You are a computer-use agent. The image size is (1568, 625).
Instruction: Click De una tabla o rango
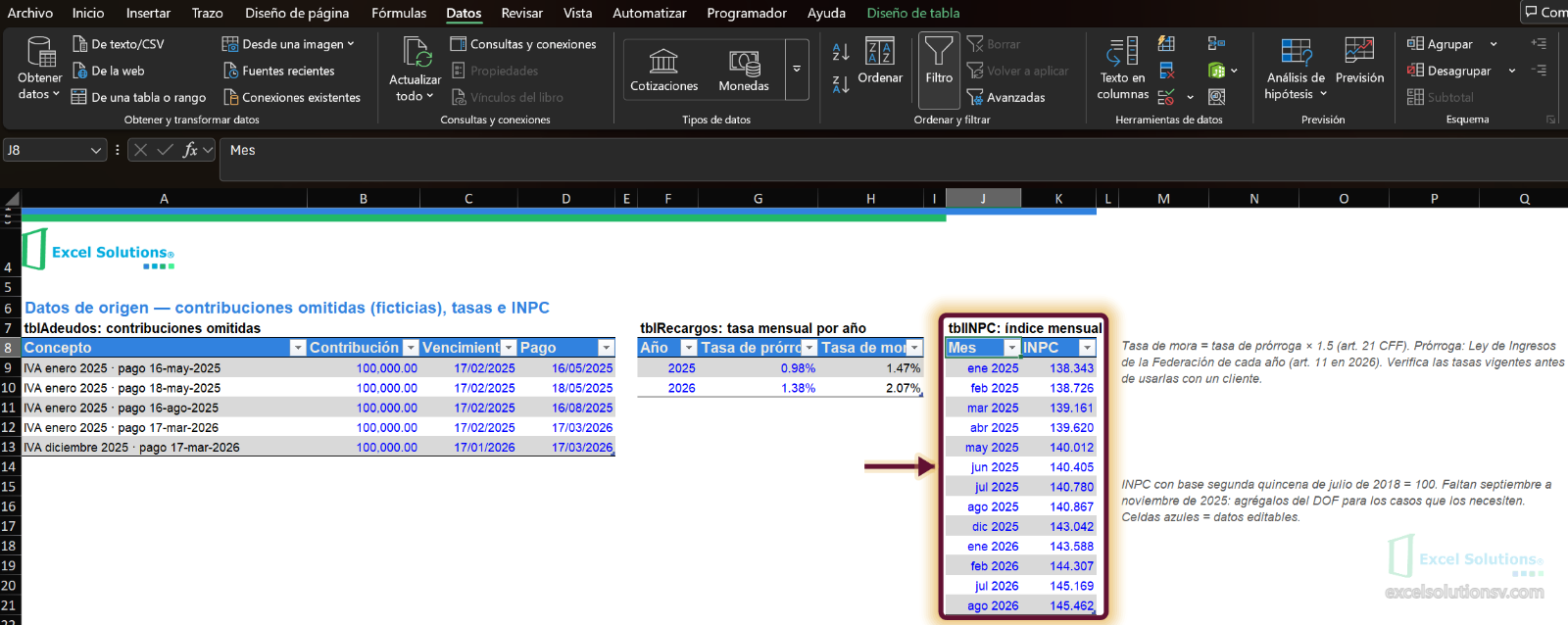tap(138, 97)
